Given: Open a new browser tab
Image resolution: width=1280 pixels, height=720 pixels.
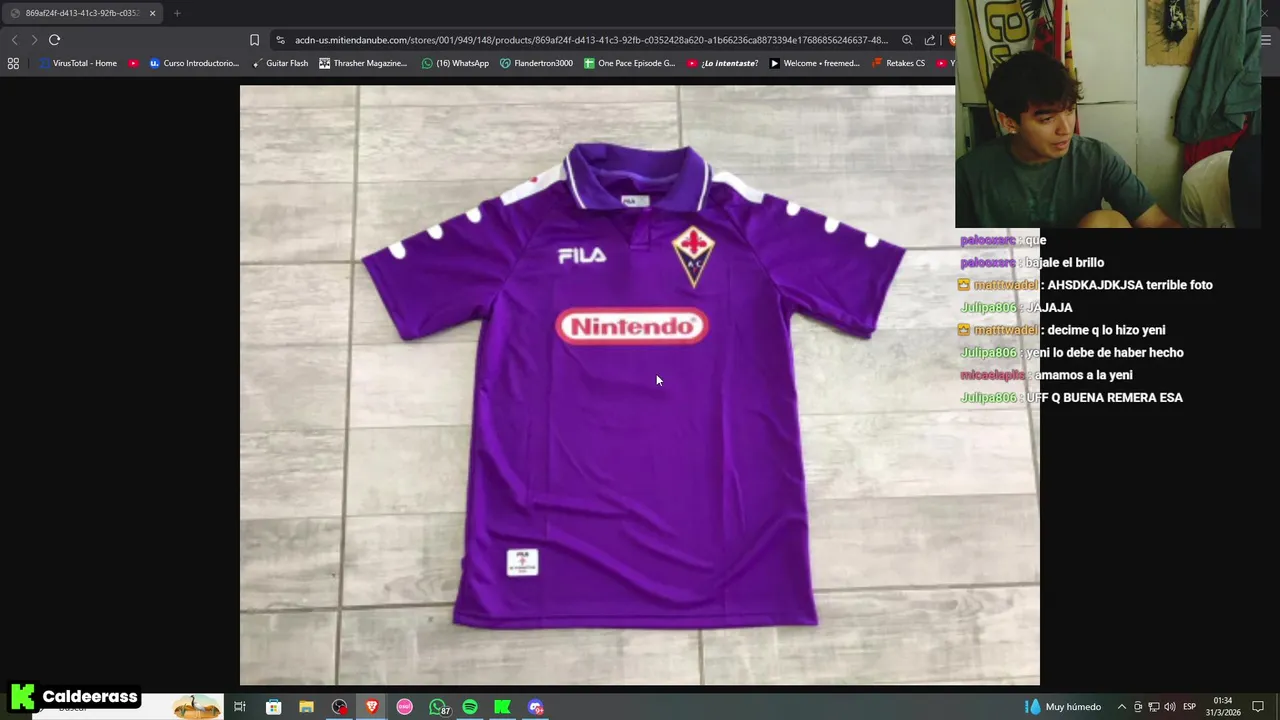Looking at the screenshot, I should (x=177, y=13).
